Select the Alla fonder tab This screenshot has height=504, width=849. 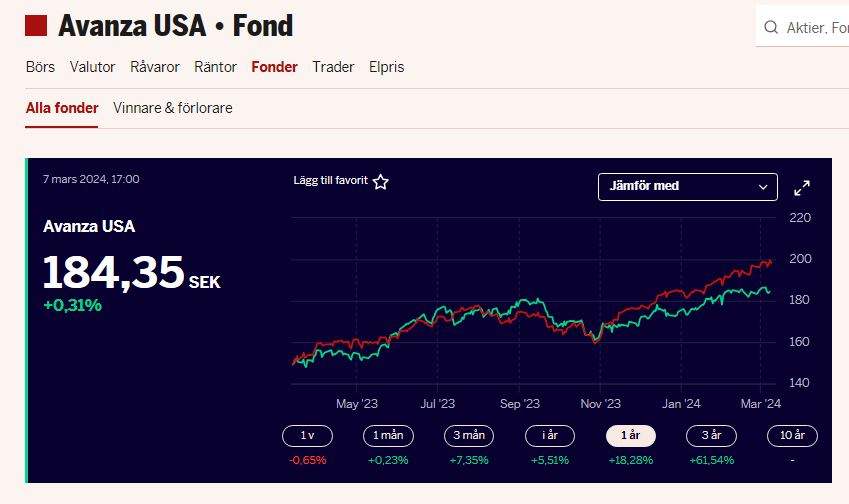62,108
